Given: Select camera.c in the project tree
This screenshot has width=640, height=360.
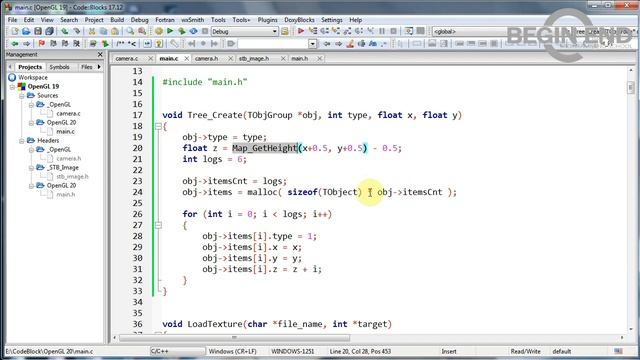Looking at the screenshot, I should click(x=68, y=113).
